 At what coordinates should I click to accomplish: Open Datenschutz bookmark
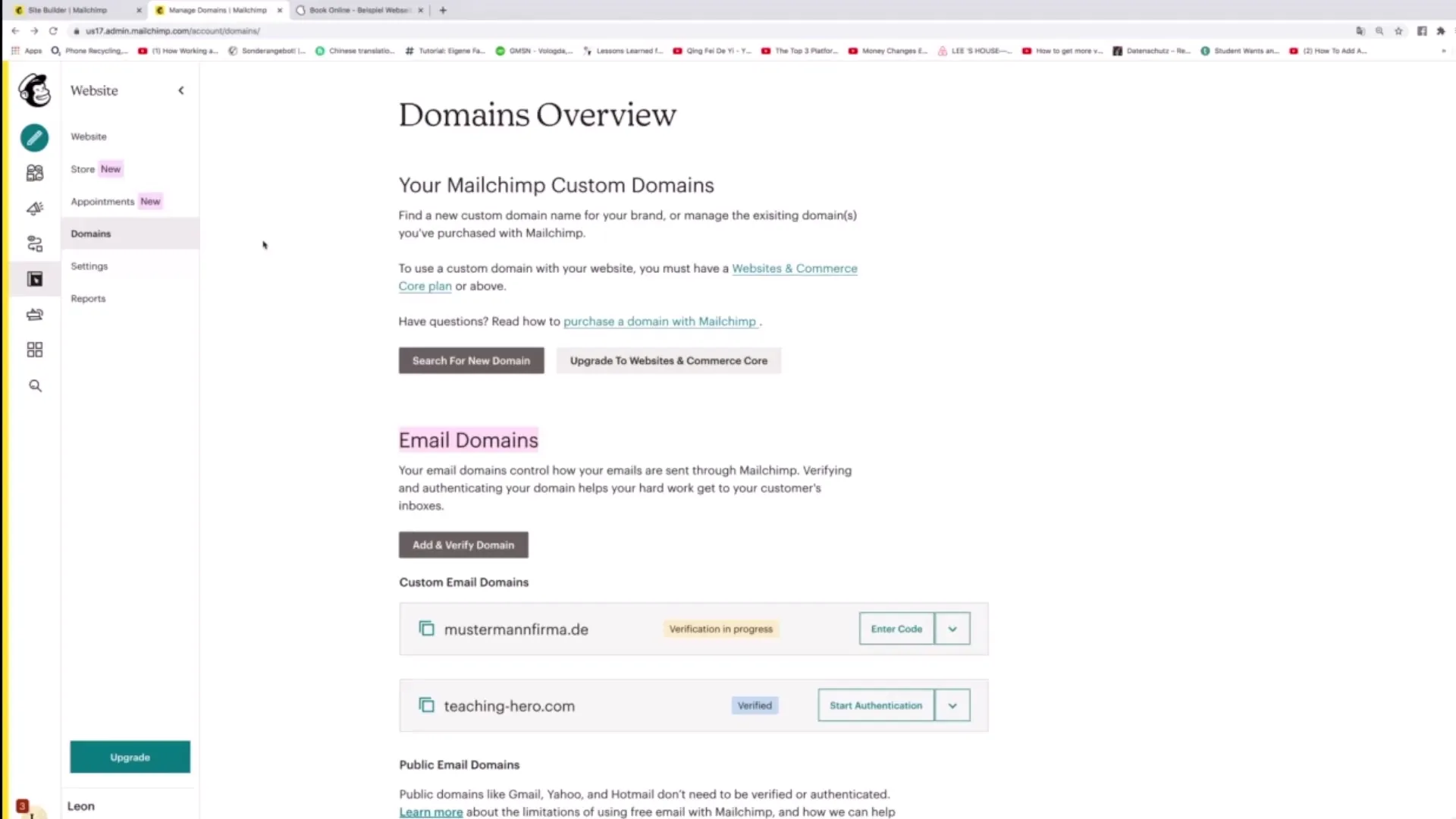click(x=1152, y=51)
